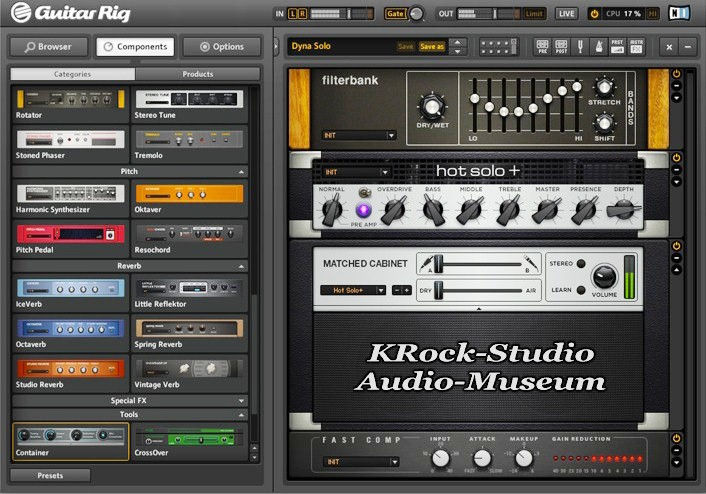
Task: Collapse the Tools category section
Action: pos(130,414)
